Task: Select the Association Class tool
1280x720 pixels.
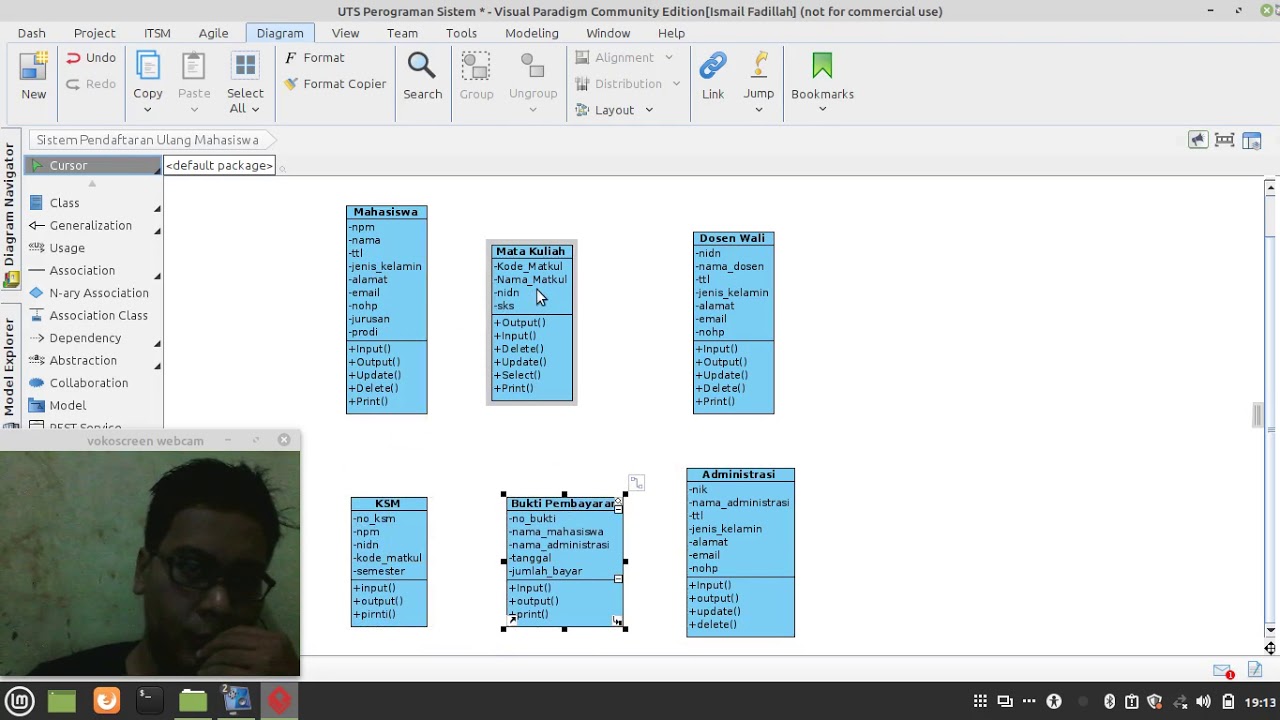Action: 98,315
